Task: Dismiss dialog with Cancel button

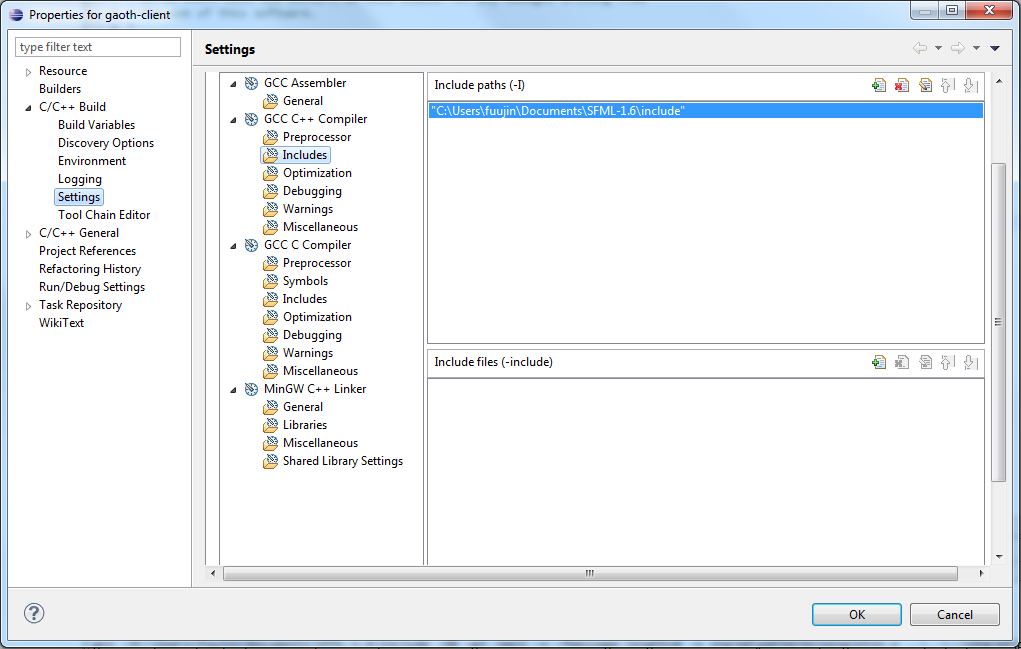Action: pos(955,614)
